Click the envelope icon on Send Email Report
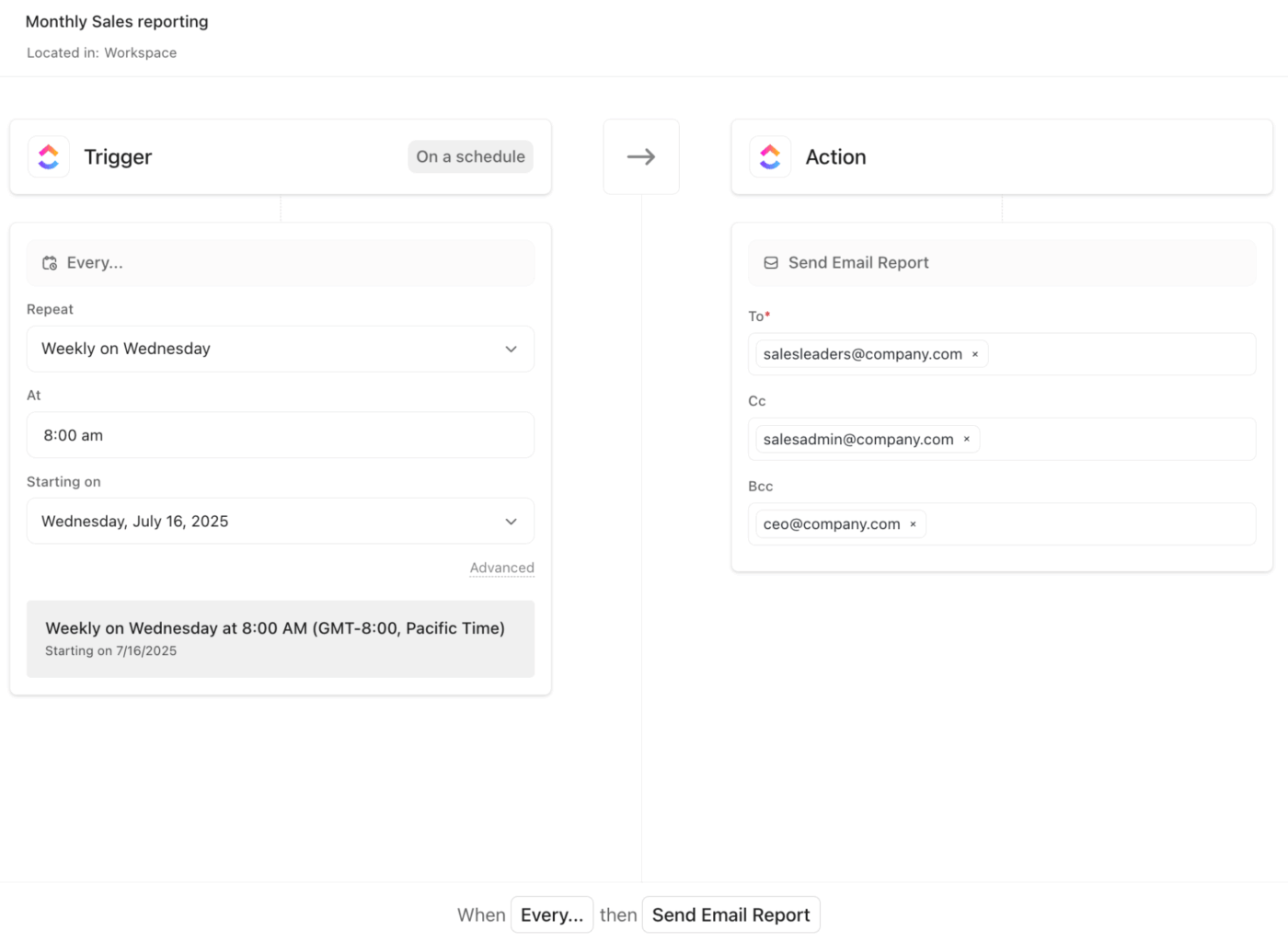The image size is (1288, 942). (x=770, y=262)
